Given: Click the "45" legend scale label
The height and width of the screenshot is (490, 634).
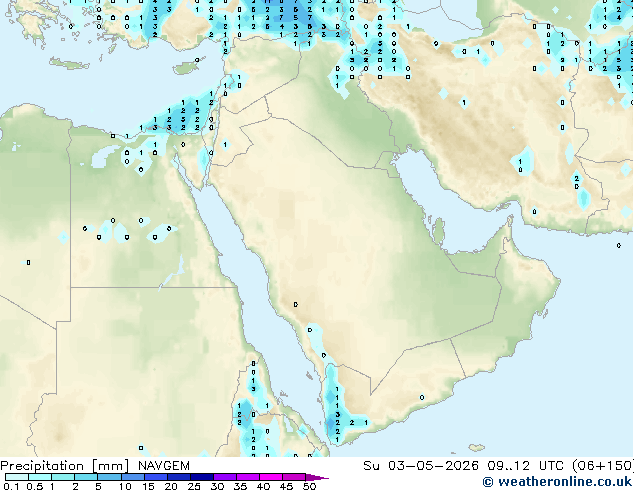Looking at the screenshot, I should [286, 486].
